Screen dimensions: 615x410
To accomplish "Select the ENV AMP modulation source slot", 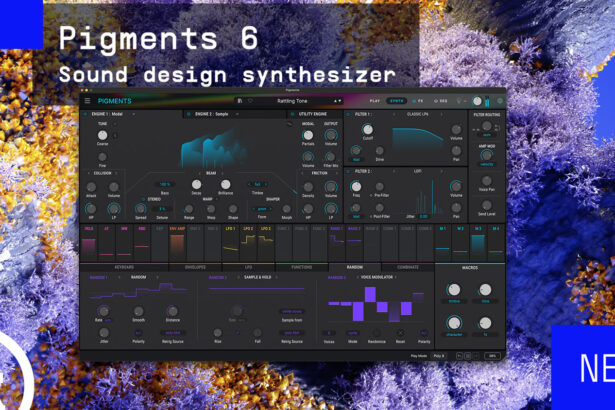I will pos(177,243).
